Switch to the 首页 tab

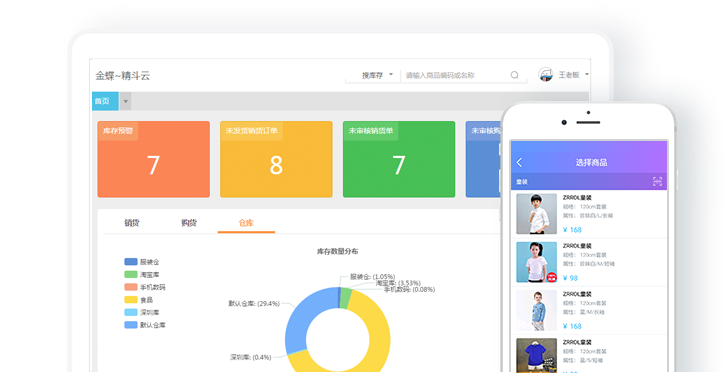[105, 101]
